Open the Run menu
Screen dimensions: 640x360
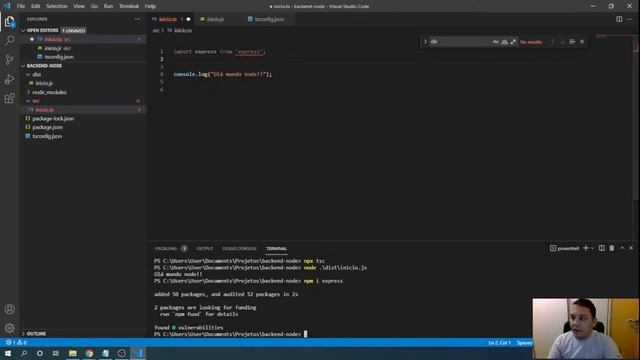point(108,6)
